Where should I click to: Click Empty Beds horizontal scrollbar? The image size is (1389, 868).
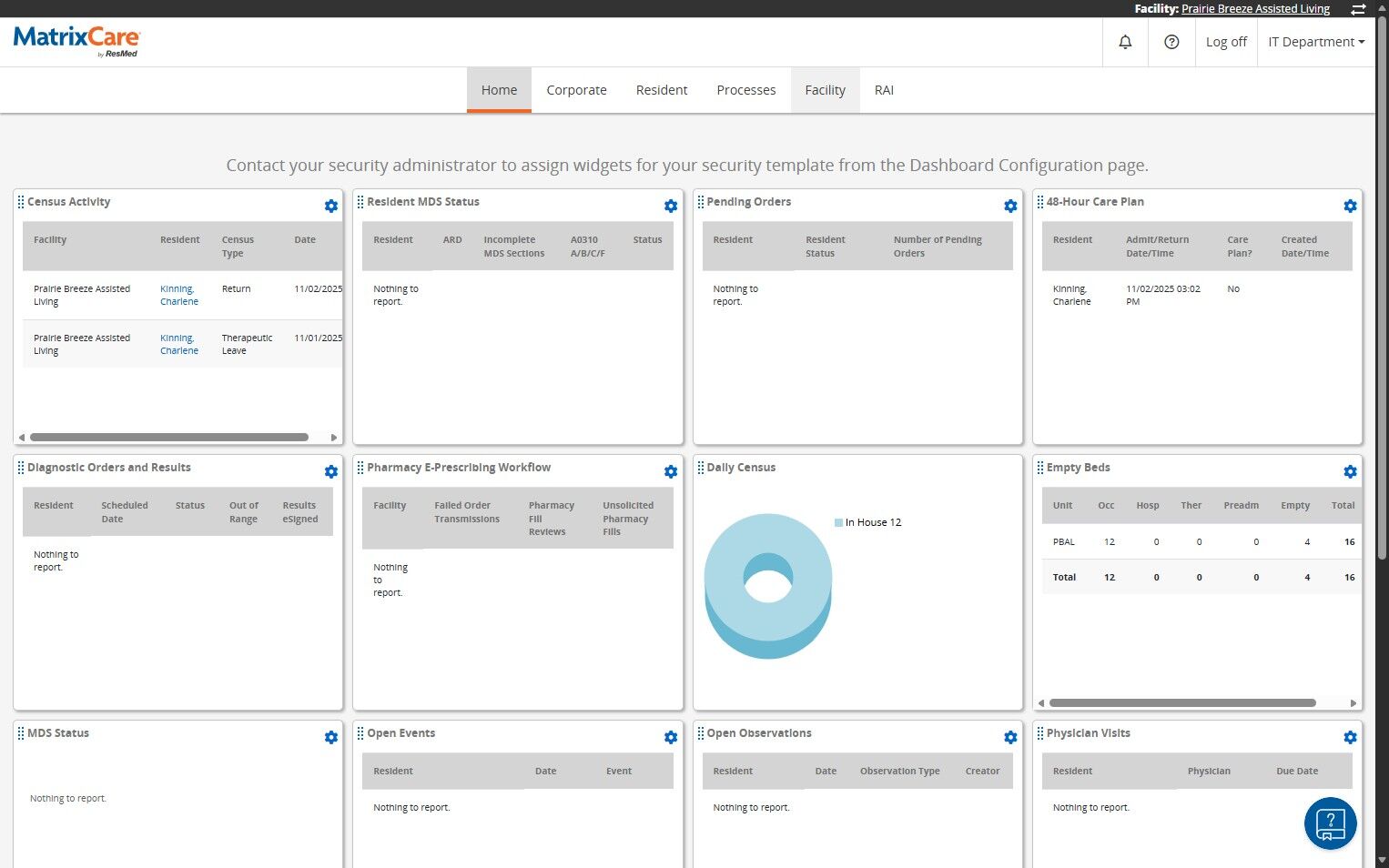click(1182, 703)
